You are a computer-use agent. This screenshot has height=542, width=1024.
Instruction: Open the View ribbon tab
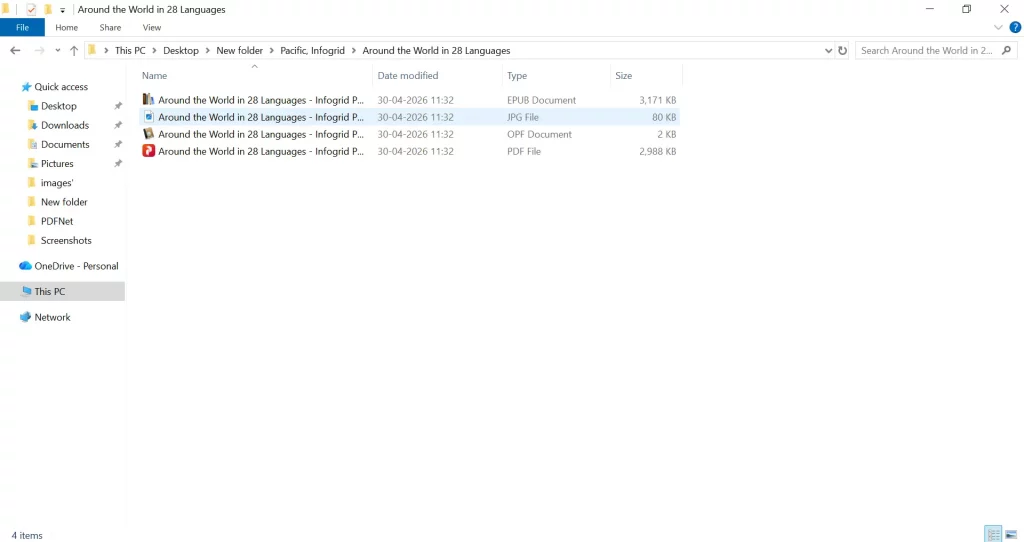[x=152, y=27]
